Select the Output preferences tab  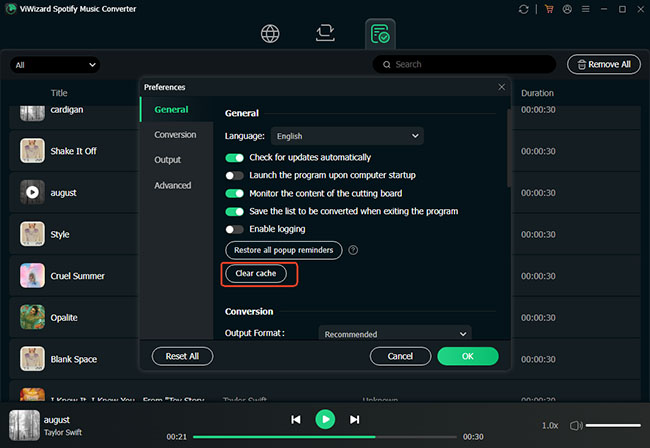tap(177, 160)
